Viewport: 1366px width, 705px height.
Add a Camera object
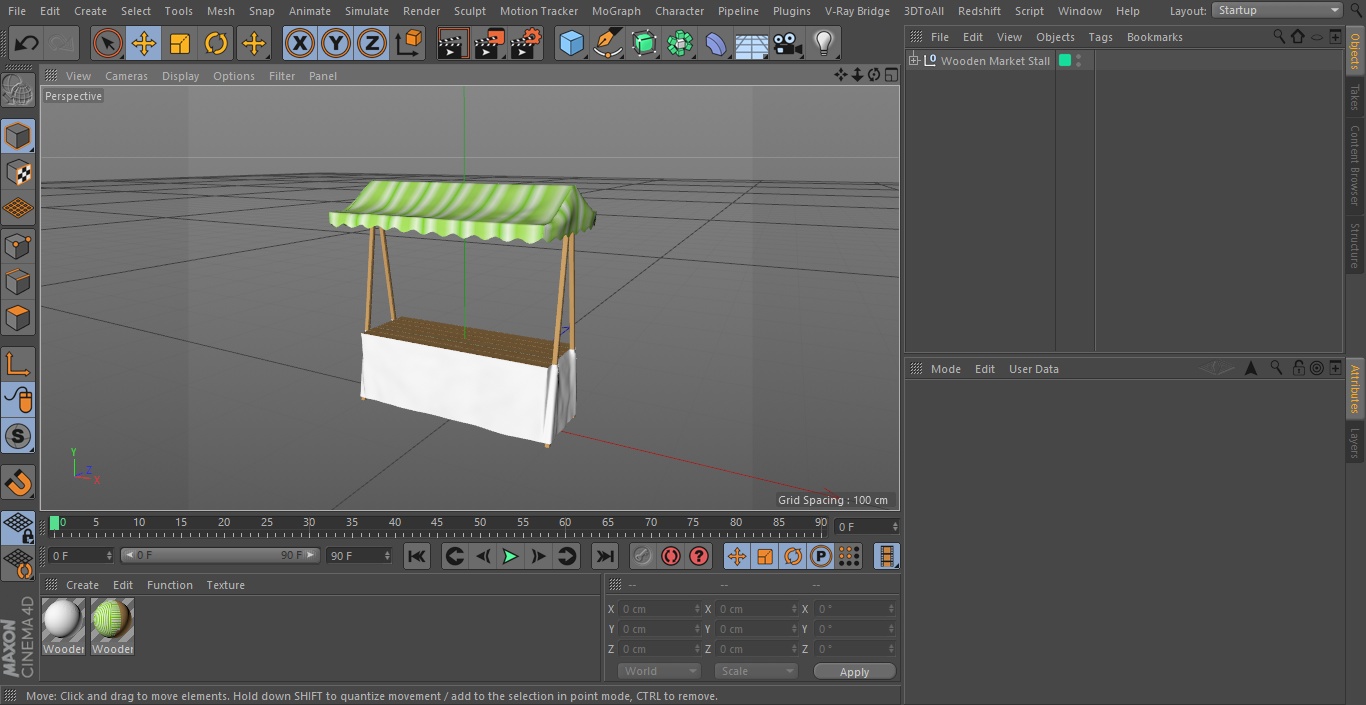click(788, 43)
